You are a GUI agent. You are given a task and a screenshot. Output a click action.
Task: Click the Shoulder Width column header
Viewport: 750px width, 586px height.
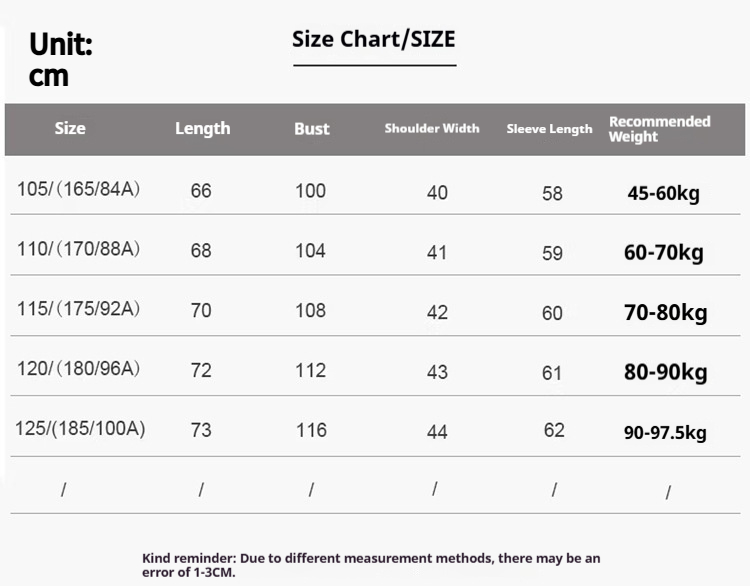pos(432,128)
